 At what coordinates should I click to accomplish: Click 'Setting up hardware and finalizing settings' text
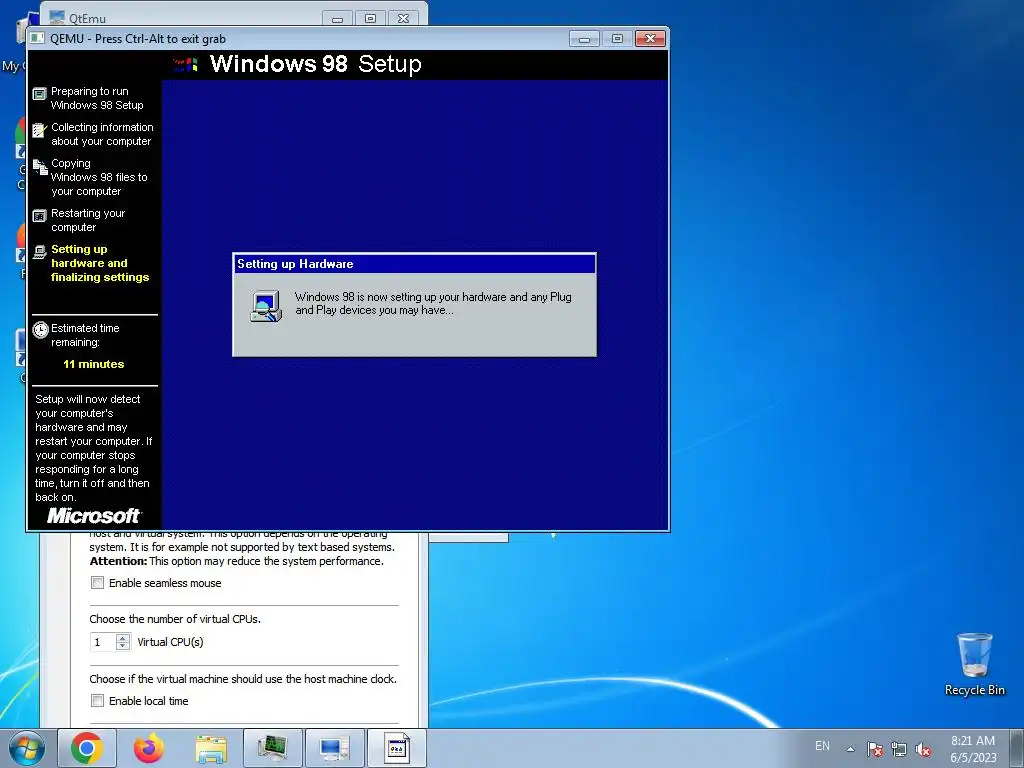click(100, 263)
